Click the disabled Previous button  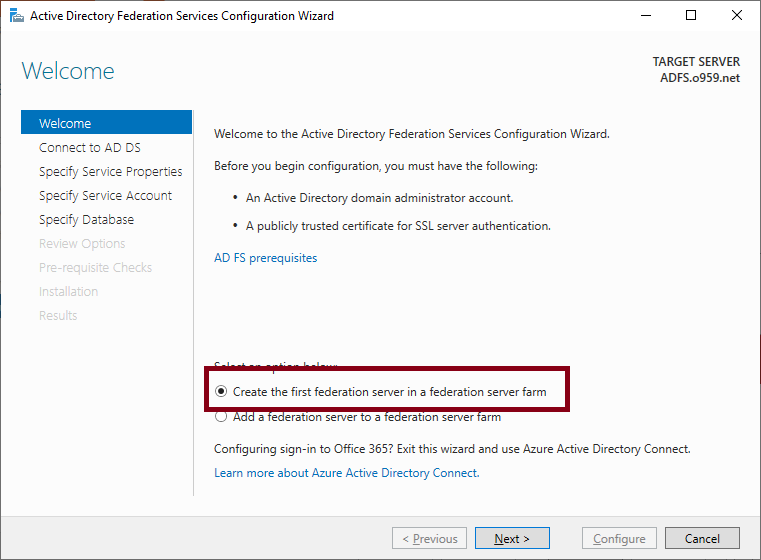click(430, 538)
